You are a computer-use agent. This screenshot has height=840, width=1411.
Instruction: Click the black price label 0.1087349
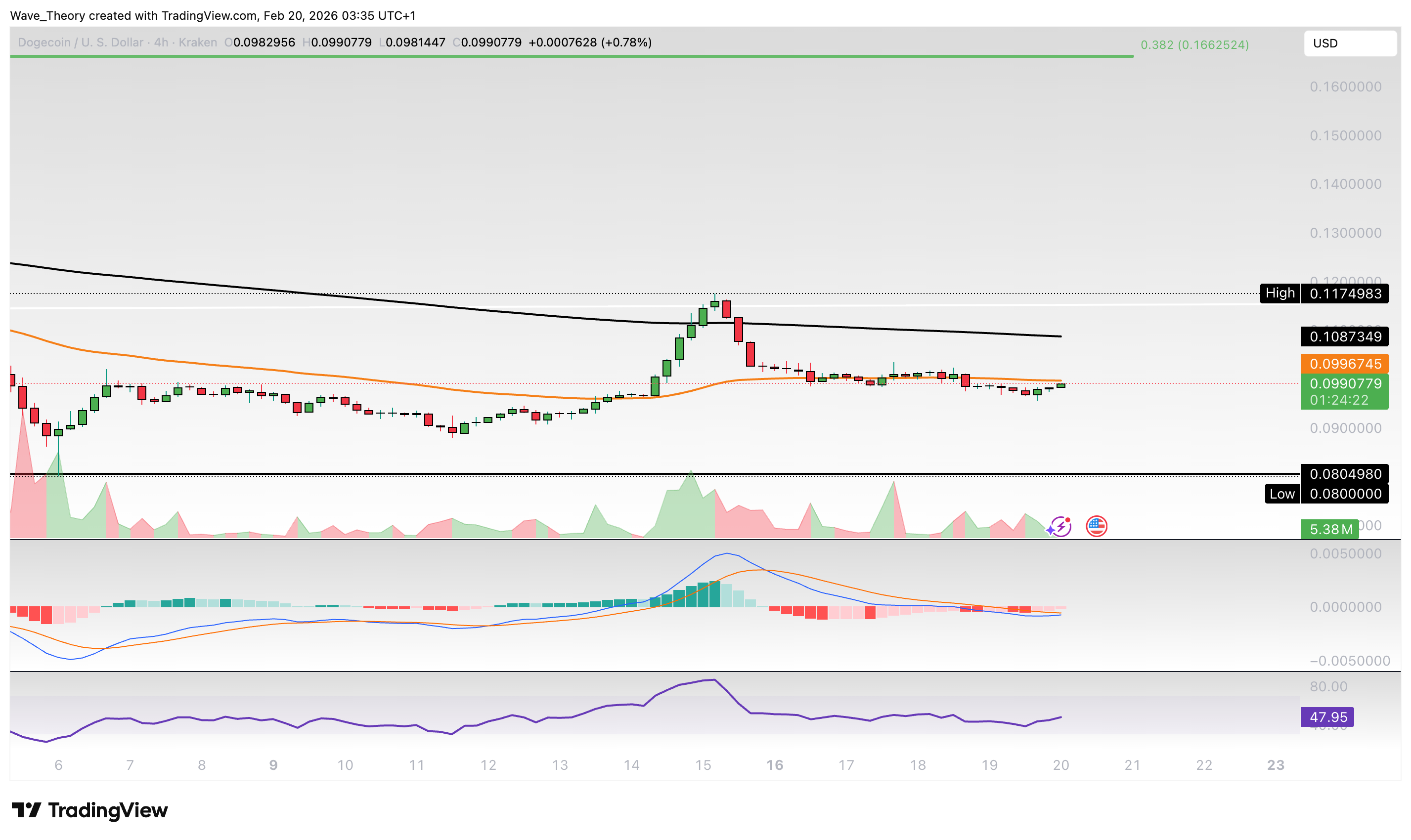point(1345,337)
